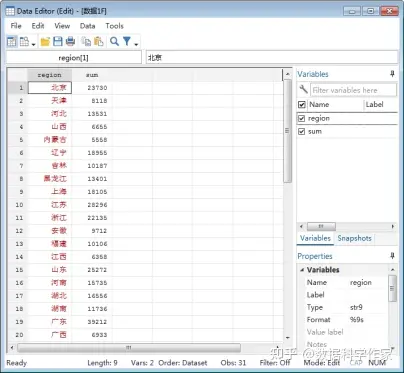The height and width of the screenshot is (373, 404).
Task: Click the Paste clipboard icon
Action: click(99, 42)
